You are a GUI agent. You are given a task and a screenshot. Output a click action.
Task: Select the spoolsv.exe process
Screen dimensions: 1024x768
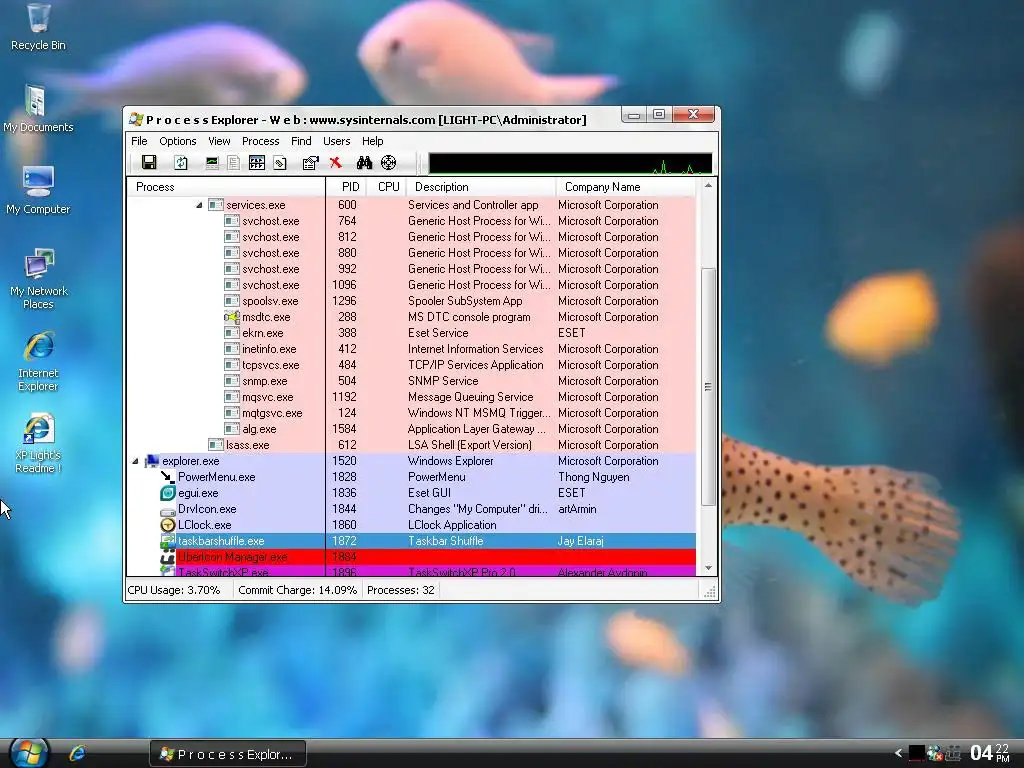click(411, 301)
